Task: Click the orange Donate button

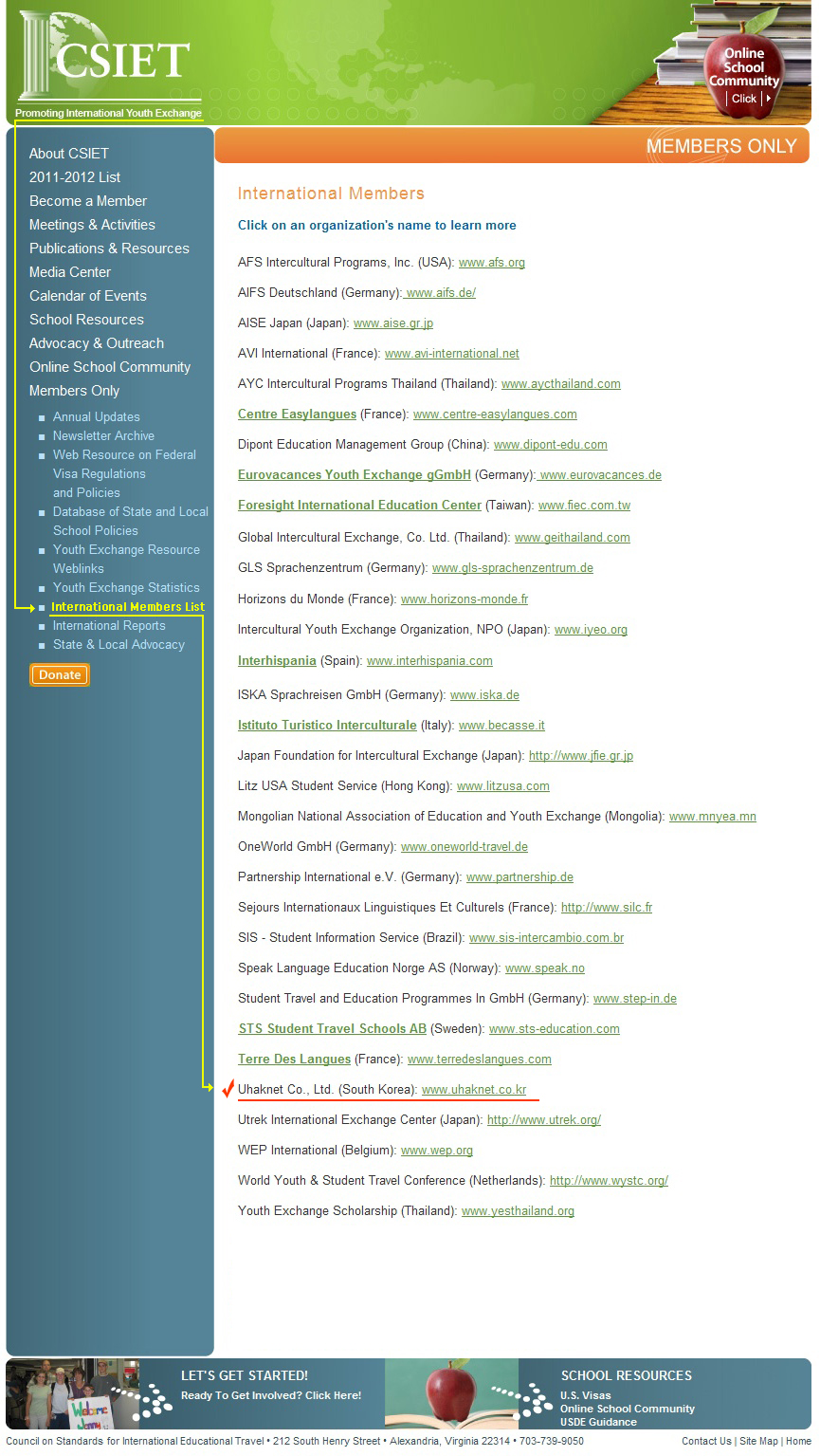Action: click(60, 674)
